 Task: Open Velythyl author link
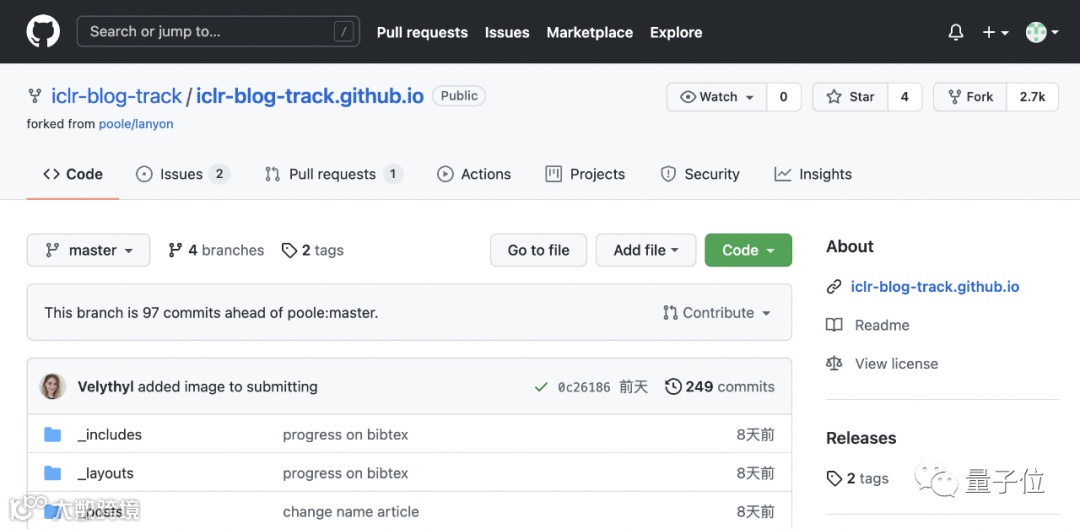[106, 386]
